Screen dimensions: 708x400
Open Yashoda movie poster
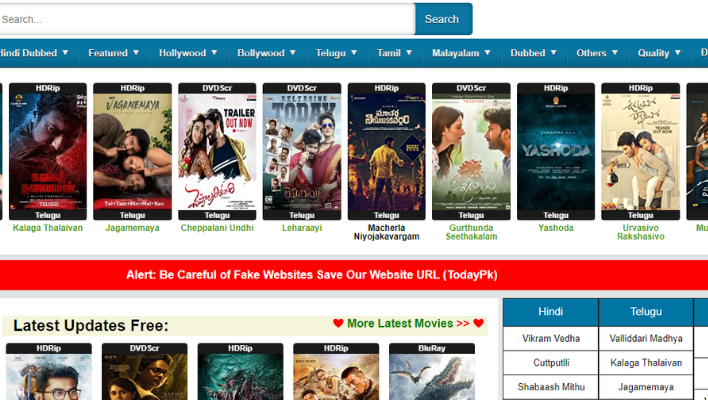[556, 152]
